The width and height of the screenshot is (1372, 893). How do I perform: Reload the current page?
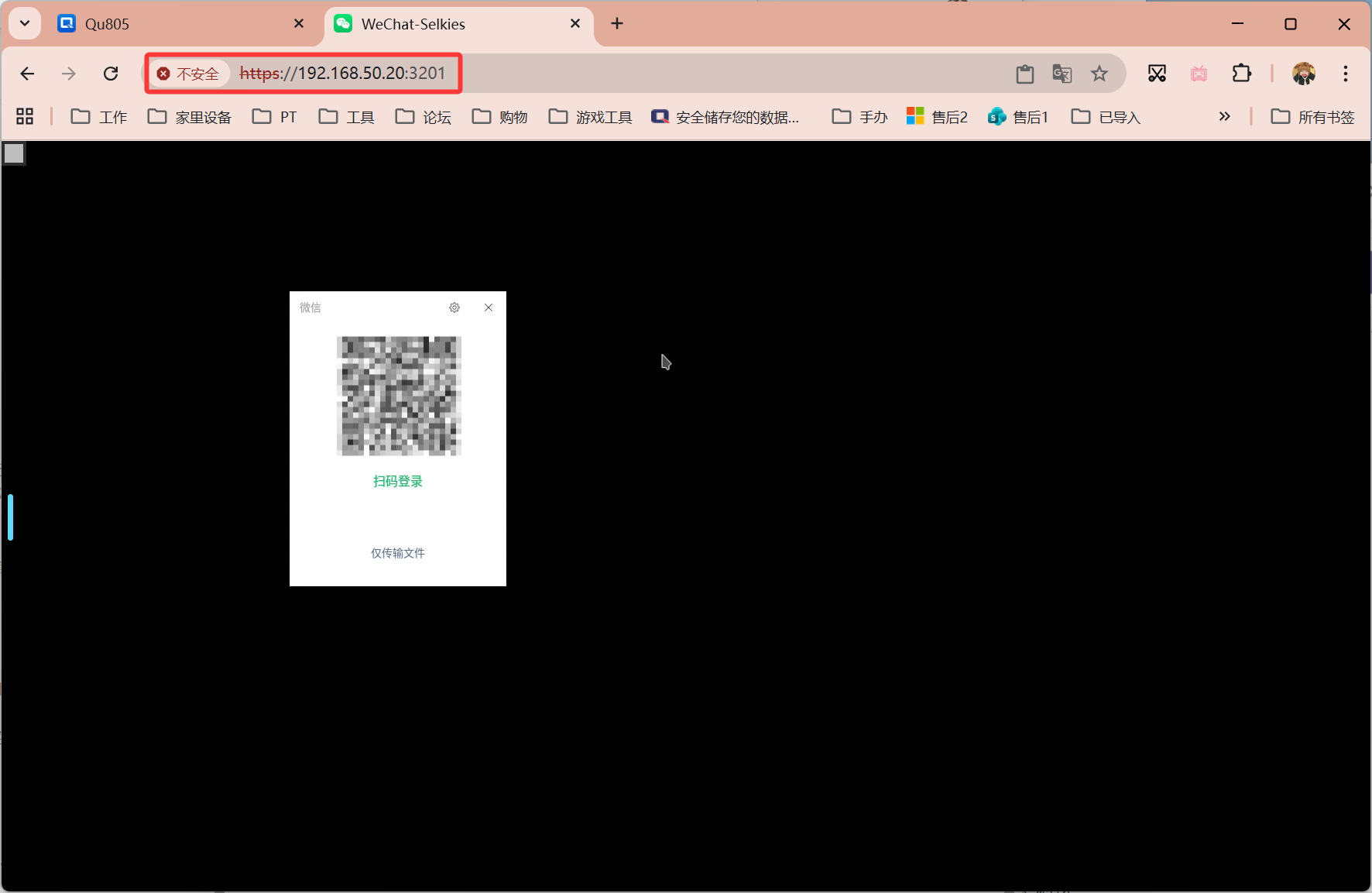click(x=111, y=74)
